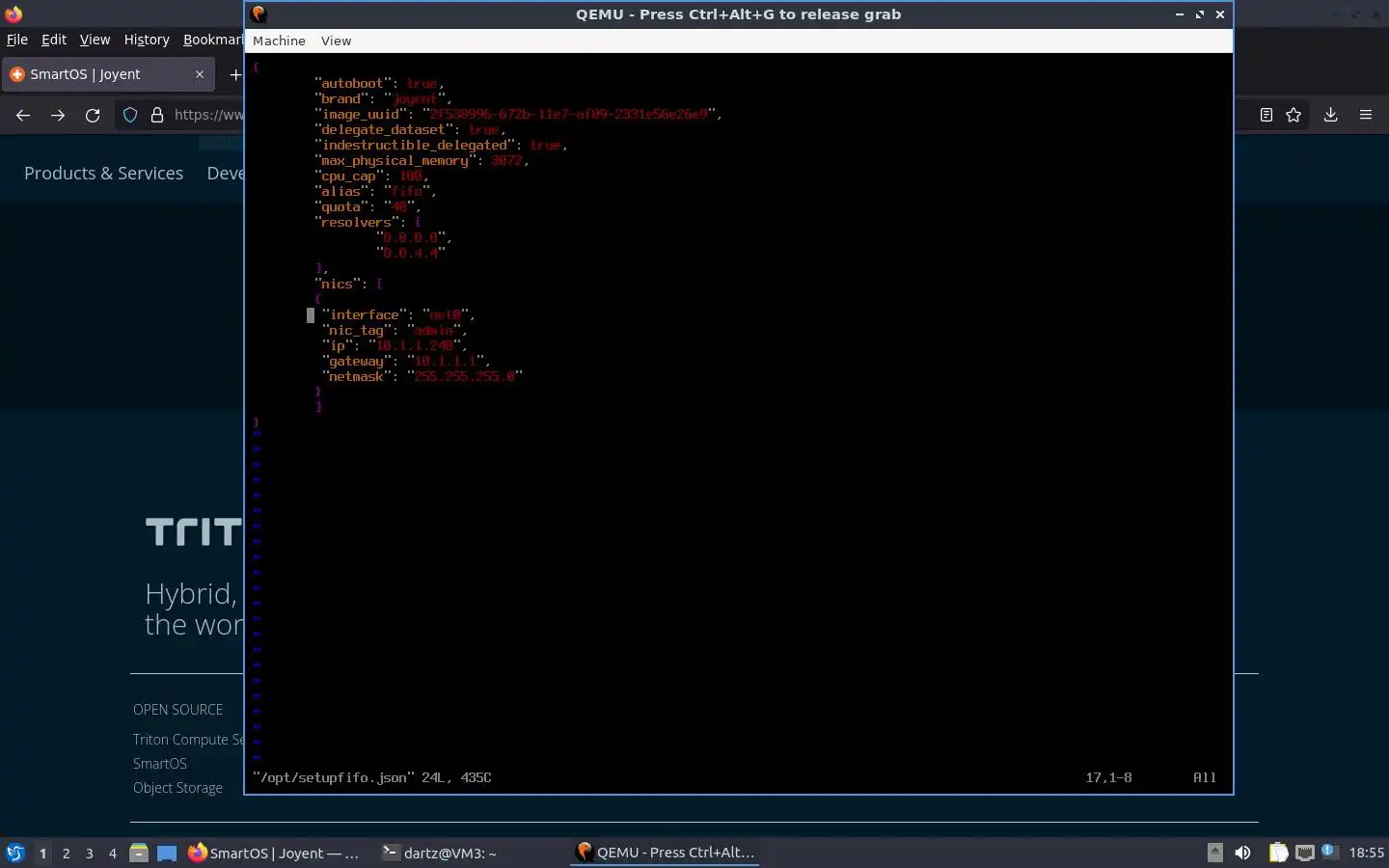Switch to SmartOS | Joyent taskbar entry
This screenshot has height=868, width=1389.
[x=274, y=853]
